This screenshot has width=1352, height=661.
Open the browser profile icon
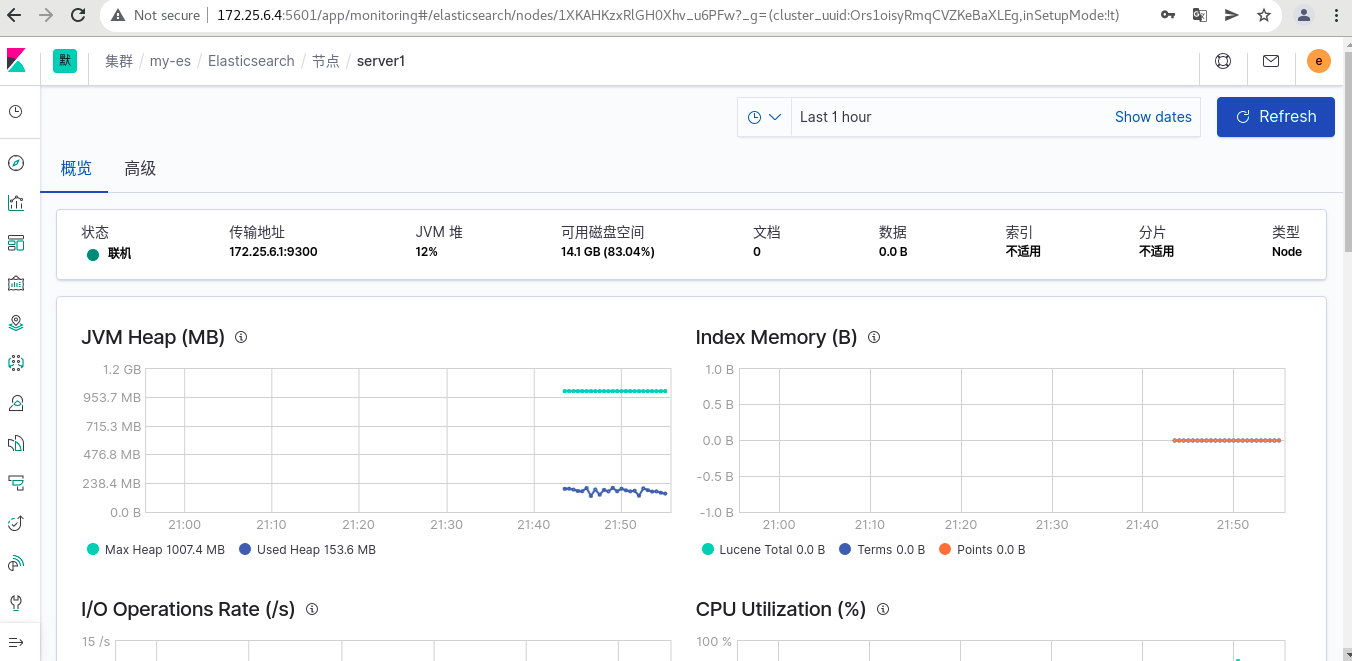coord(1304,15)
